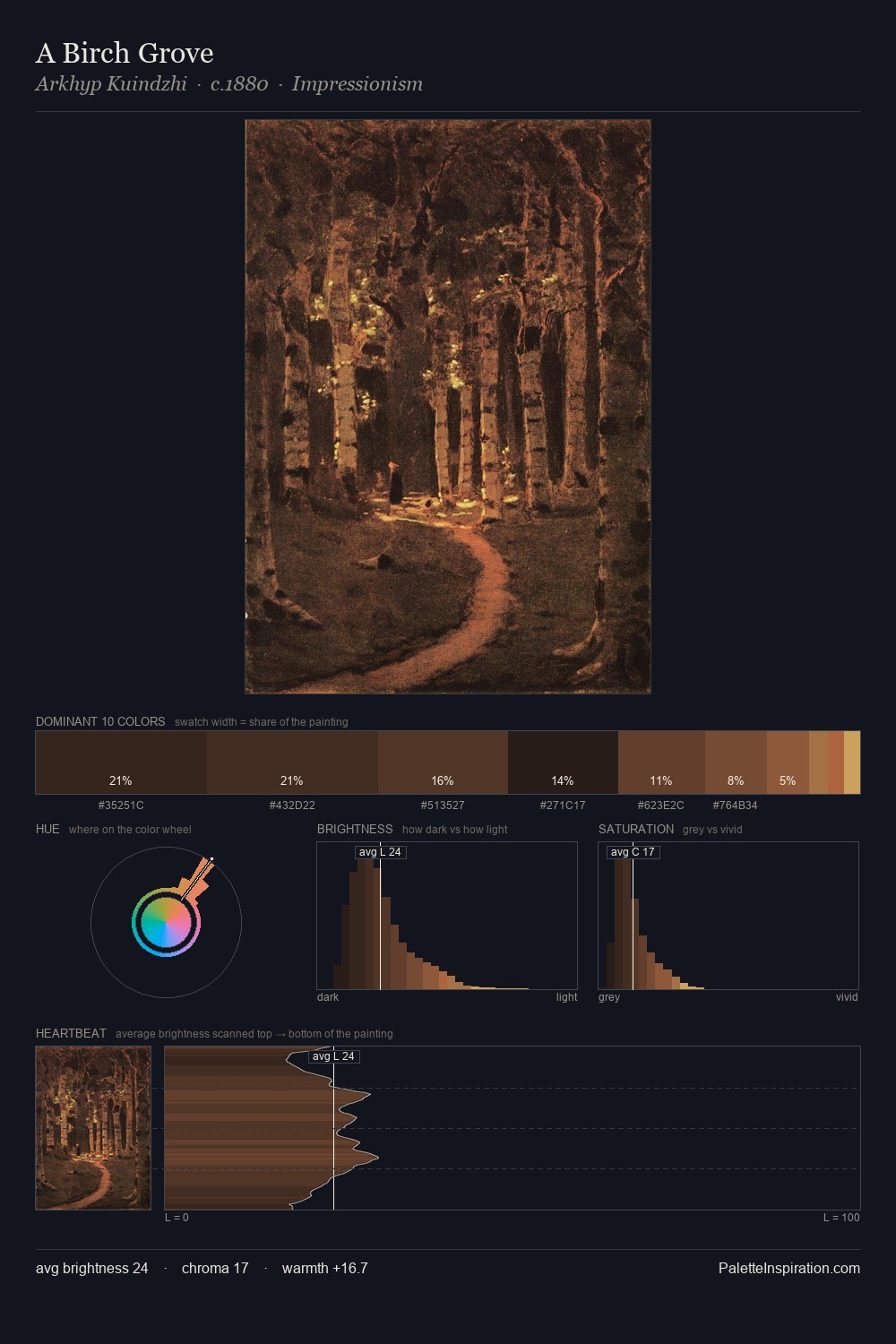
Task: Choose the 8% swatch #764B34
Action: [x=736, y=762]
